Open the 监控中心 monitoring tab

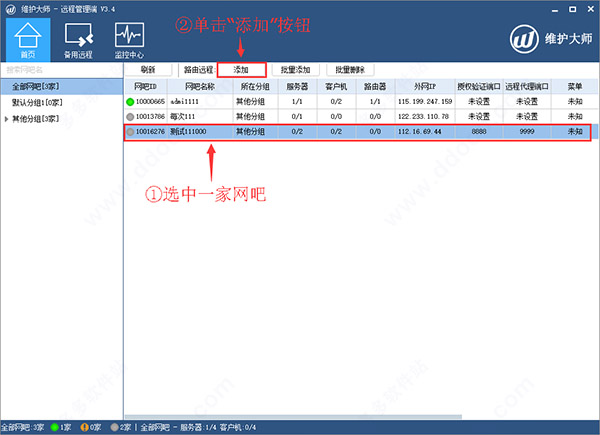click(129, 40)
